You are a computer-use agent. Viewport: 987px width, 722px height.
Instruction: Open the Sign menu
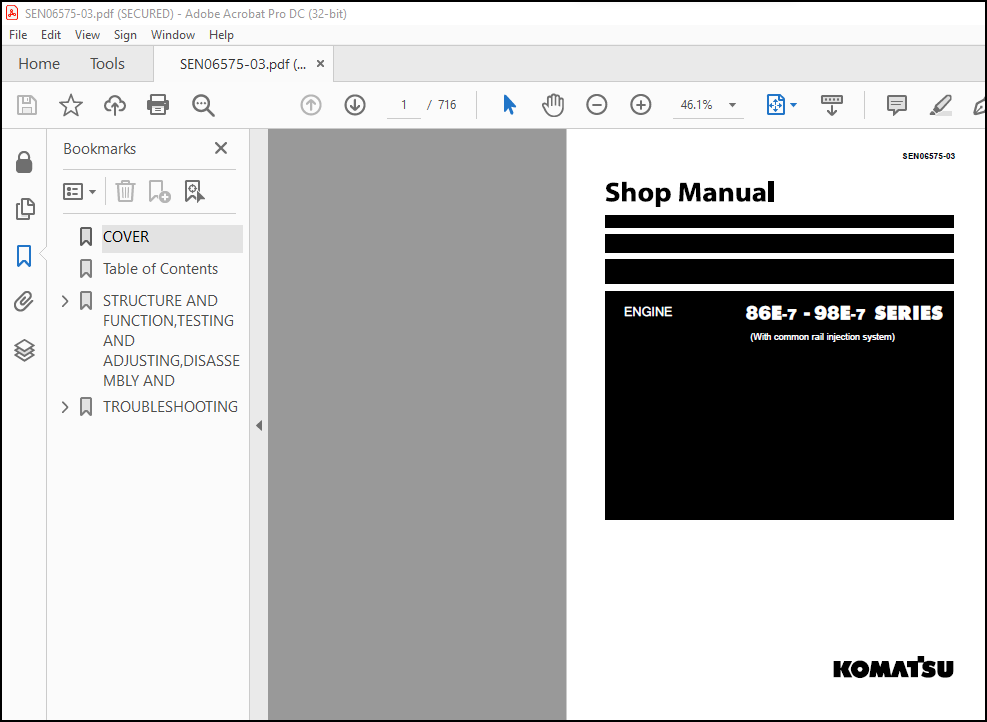[x=125, y=35]
